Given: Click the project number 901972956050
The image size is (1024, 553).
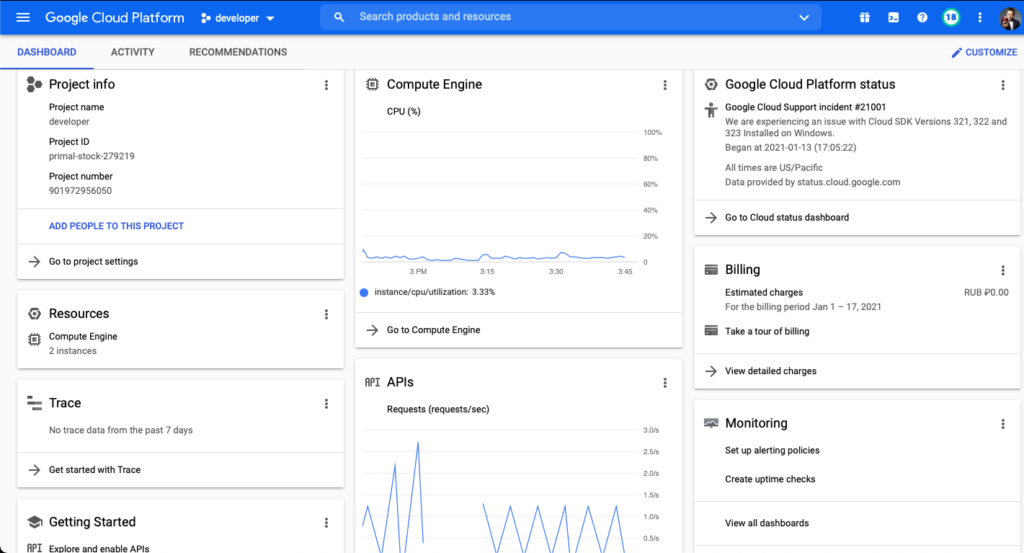Looking at the screenshot, I should [x=80, y=191].
